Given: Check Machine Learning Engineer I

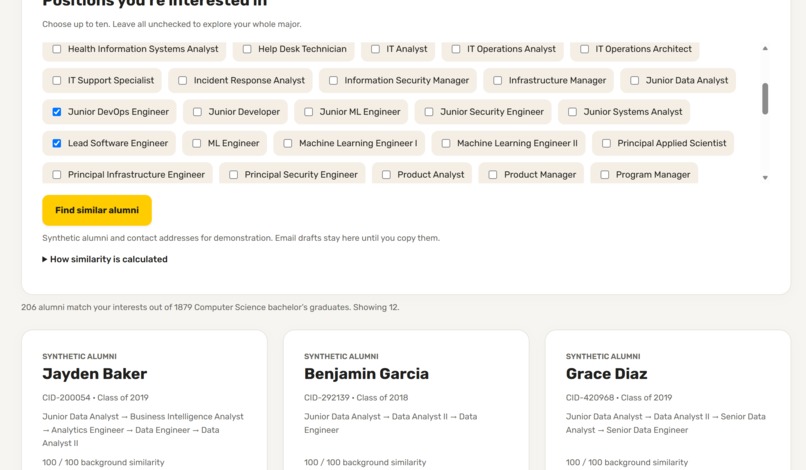Looking at the screenshot, I should pyautogui.click(x=288, y=143).
